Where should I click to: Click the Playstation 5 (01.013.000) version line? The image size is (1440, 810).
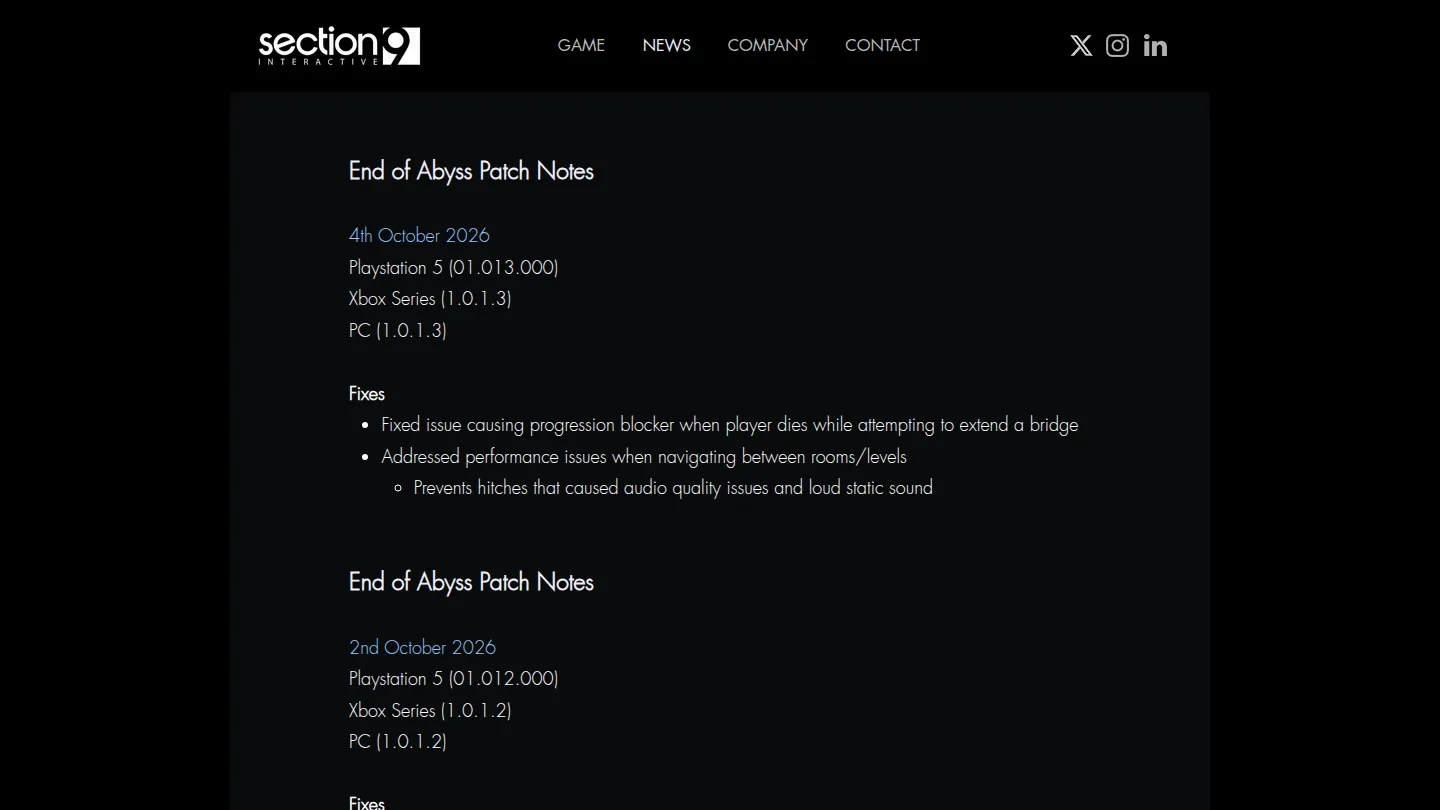(453, 267)
